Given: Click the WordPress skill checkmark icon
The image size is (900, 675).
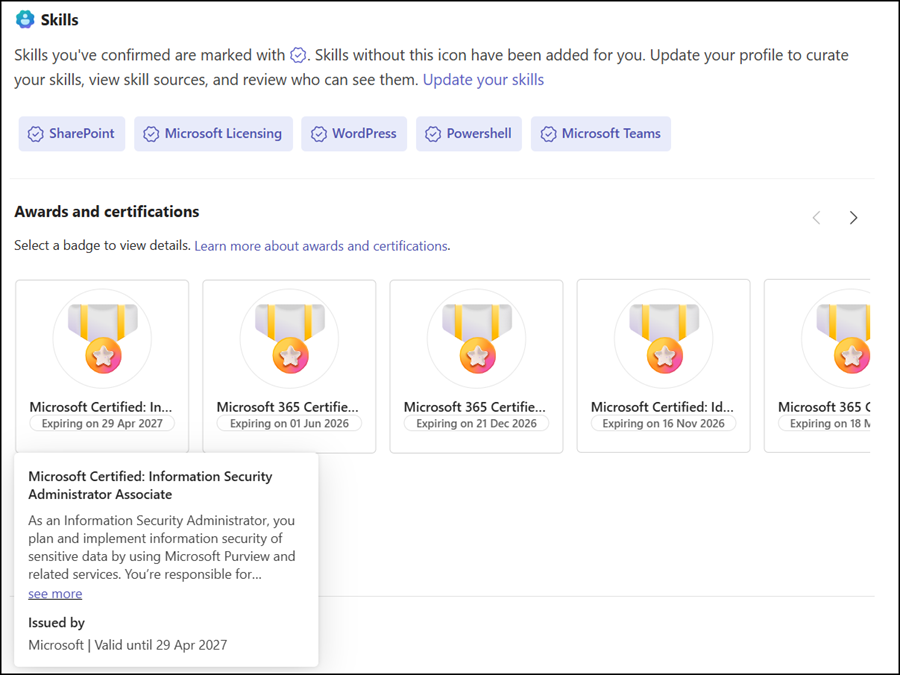Looking at the screenshot, I should (x=319, y=134).
